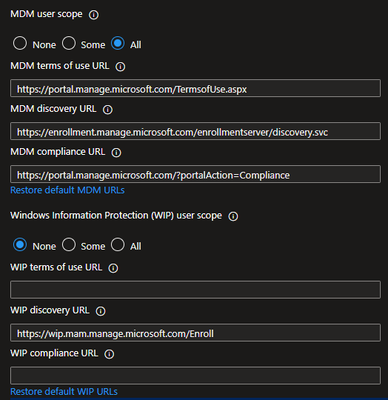The image size is (388, 400).
Task: Focus the MDM terms of use URL field
Action: (x=195, y=88)
